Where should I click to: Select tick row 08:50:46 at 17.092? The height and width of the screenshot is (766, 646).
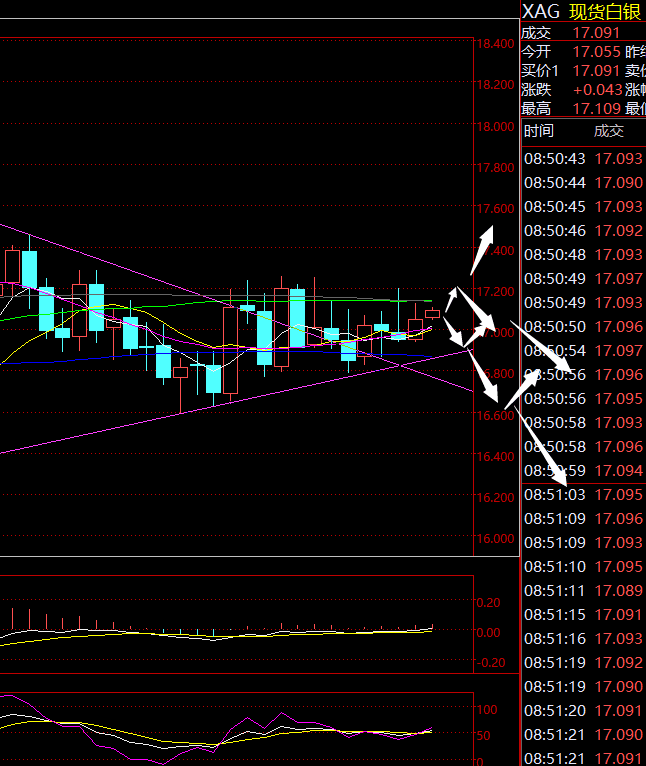click(583, 231)
